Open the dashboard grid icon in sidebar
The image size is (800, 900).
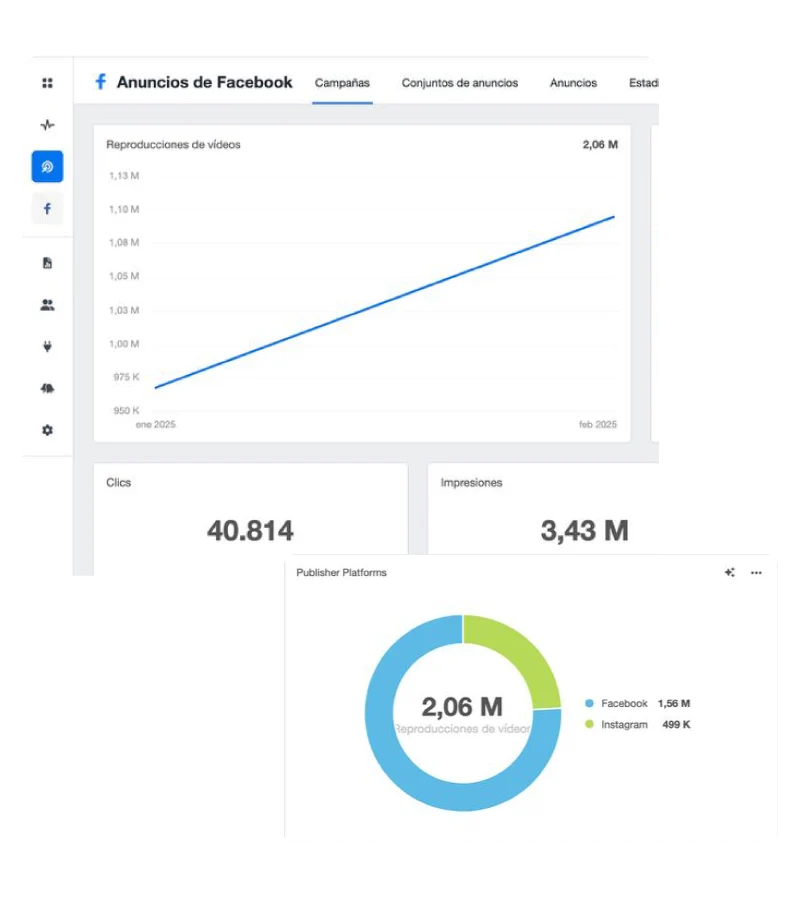pos(47,84)
